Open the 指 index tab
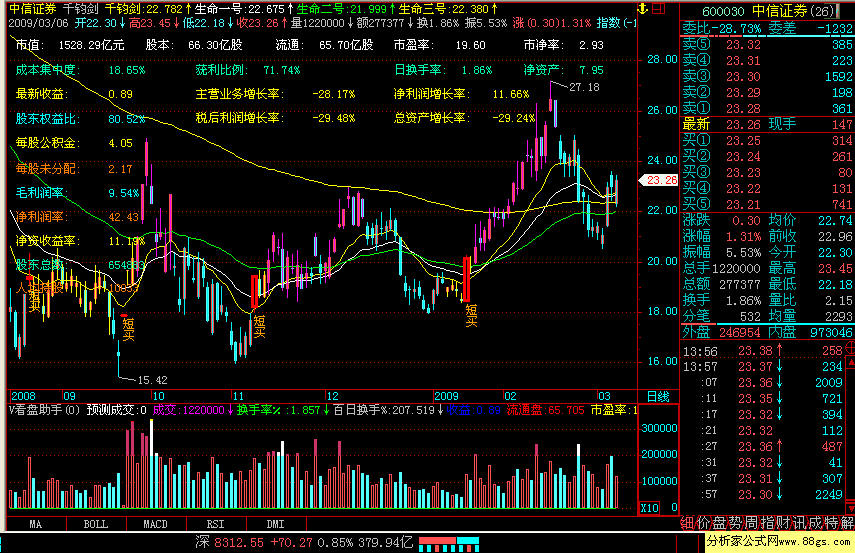The width and height of the screenshot is (855, 553). [767, 523]
